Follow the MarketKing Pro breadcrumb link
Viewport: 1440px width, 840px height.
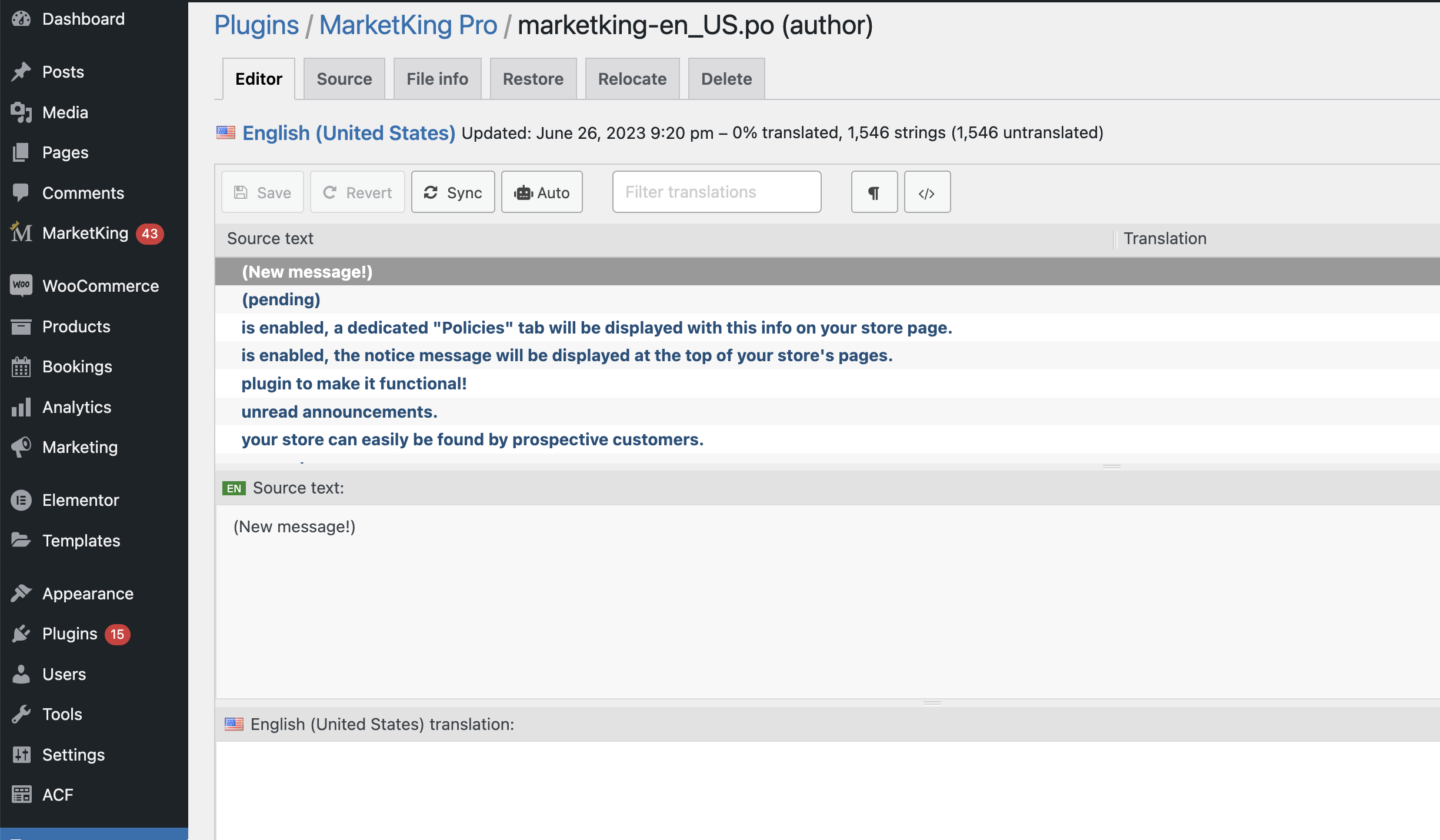pyautogui.click(x=408, y=25)
